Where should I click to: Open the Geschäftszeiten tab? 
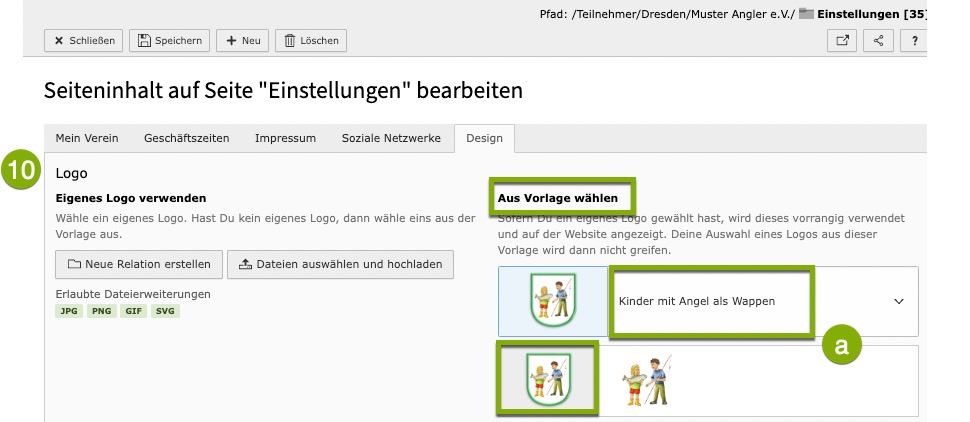187,138
